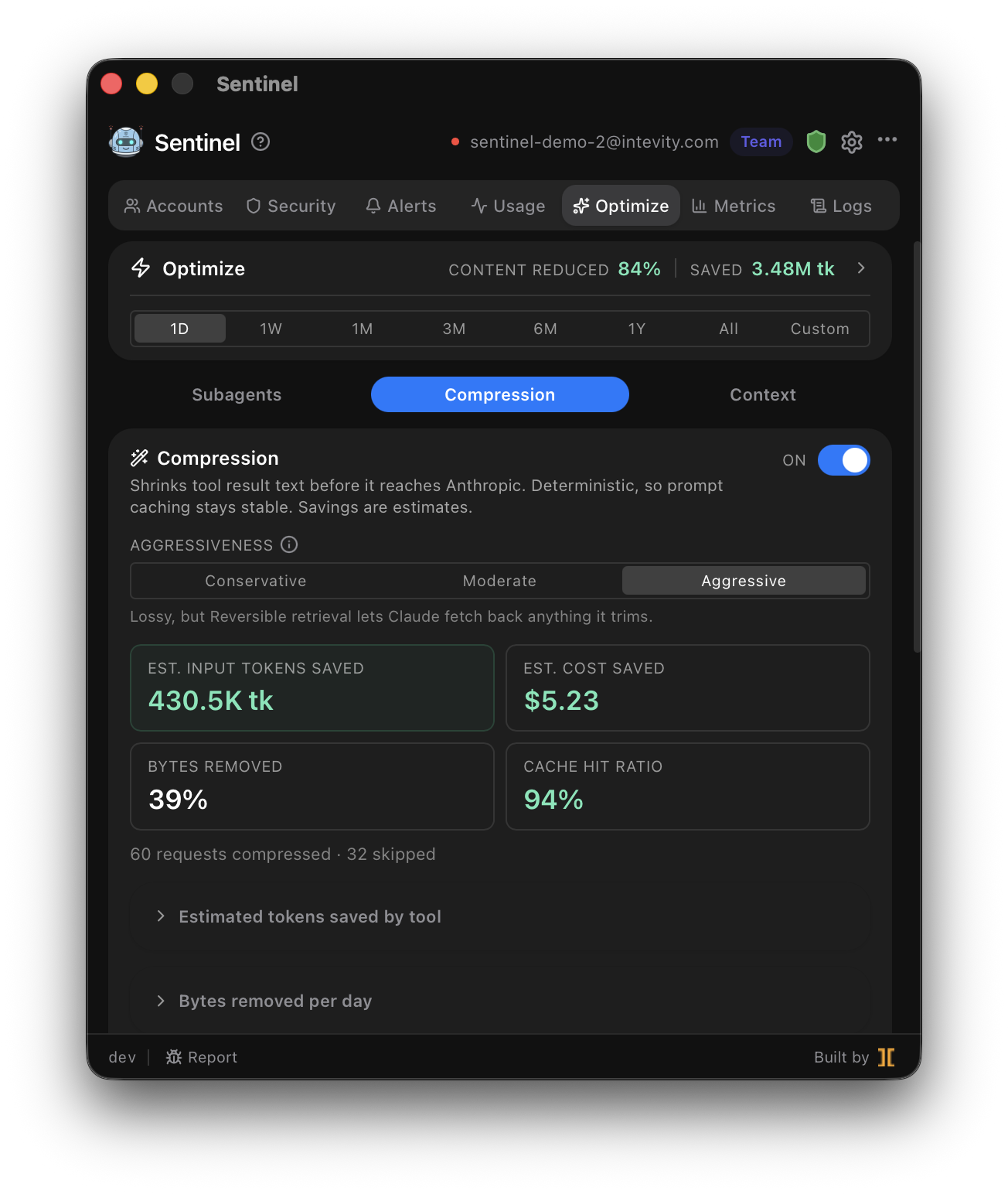Pick the 1Y time range
The height and width of the screenshot is (1194, 1008).
pos(637,329)
